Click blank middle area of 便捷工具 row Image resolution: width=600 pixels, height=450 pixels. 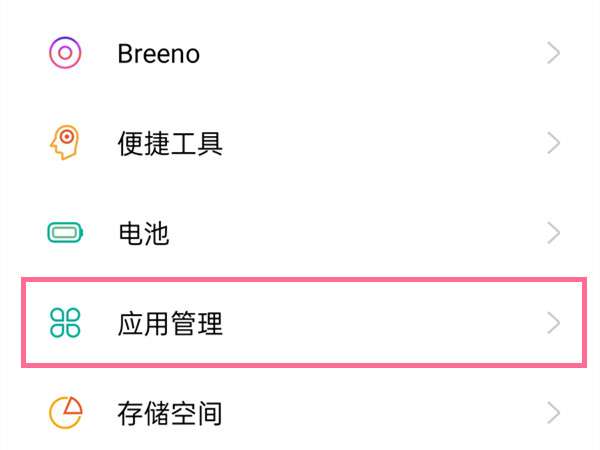click(x=380, y=143)
